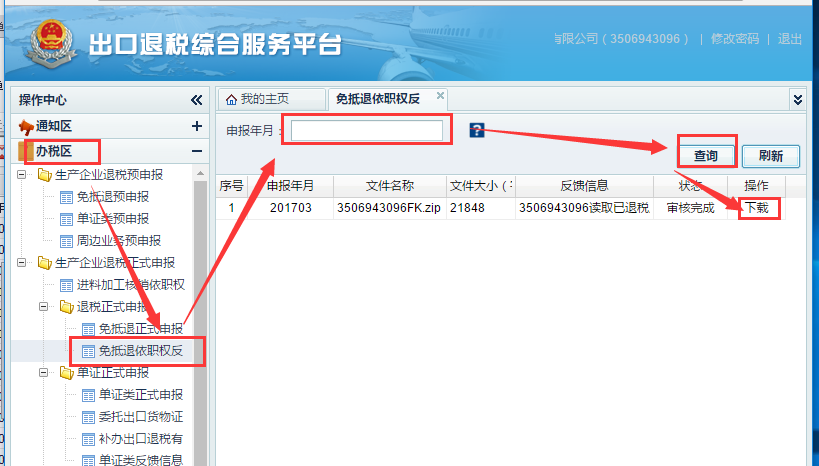Collapse 生产企业退税正式申报 tree folder
819x466 pixels.
coord(22,263)
